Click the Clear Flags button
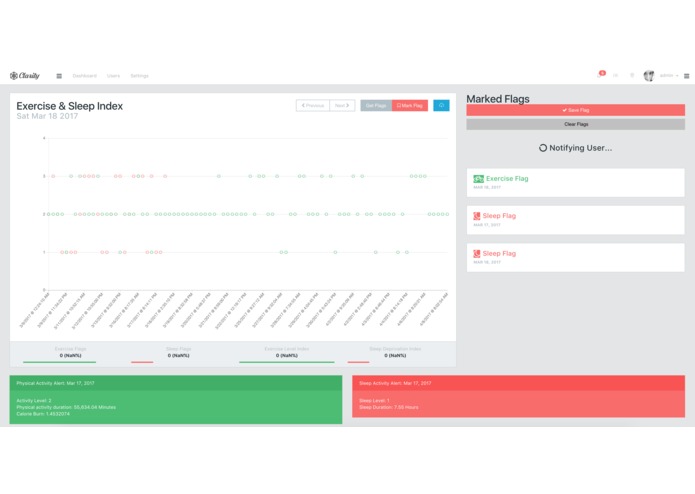This screenshot has width=695, height=494. pyautogui.click(x=575, y=124)
